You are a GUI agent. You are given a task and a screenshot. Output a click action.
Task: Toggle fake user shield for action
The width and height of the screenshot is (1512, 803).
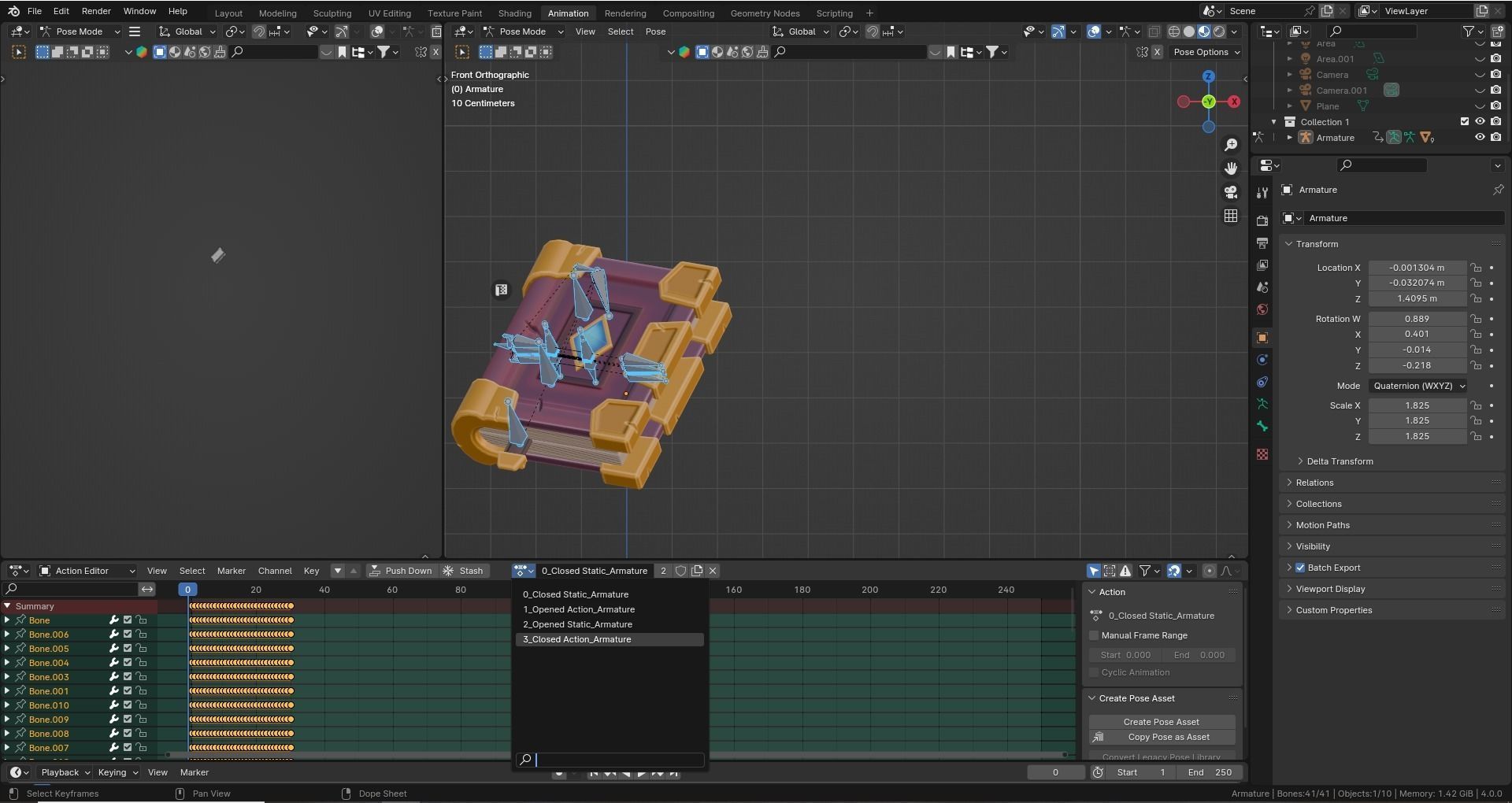pos(681,571)
